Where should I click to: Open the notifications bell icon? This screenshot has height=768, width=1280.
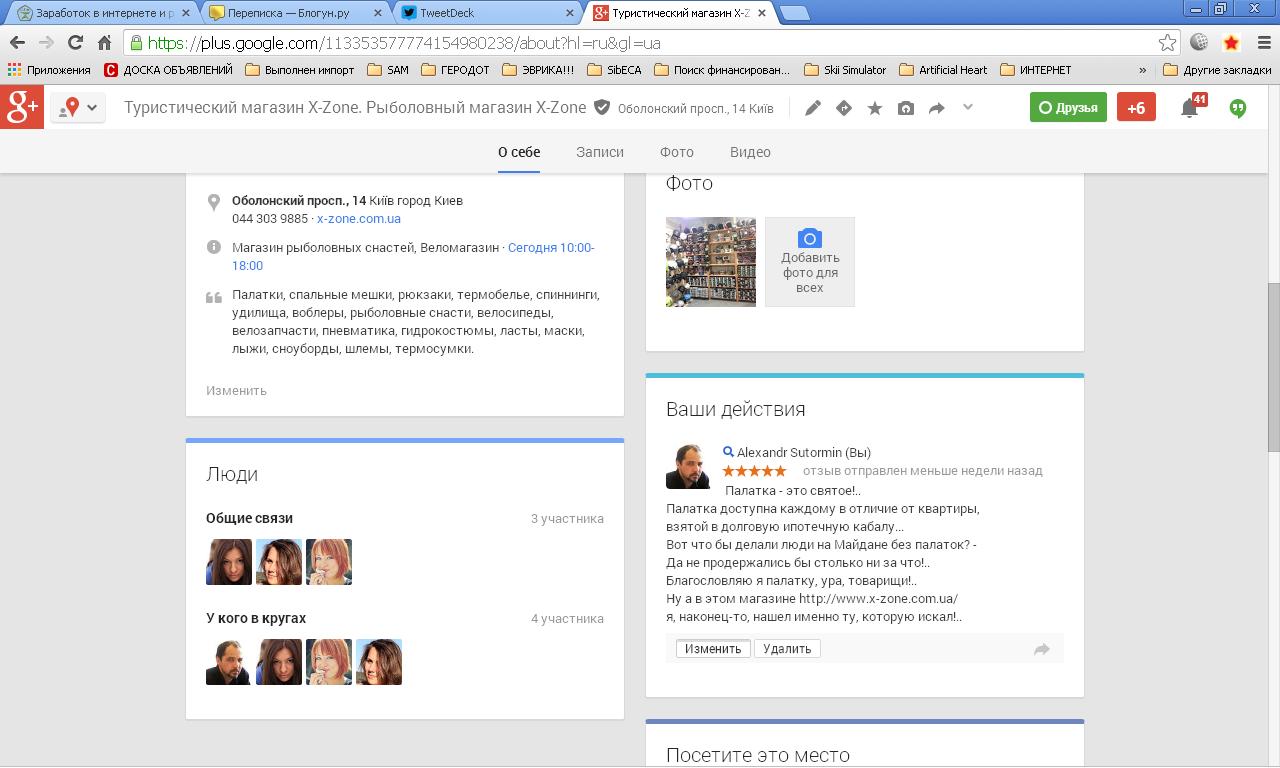coord(1190,108)
